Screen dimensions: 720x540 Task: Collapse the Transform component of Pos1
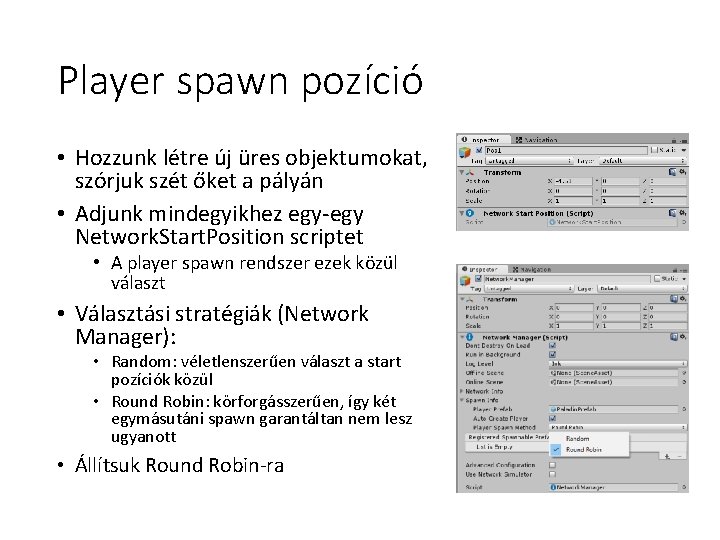(461, 172)
